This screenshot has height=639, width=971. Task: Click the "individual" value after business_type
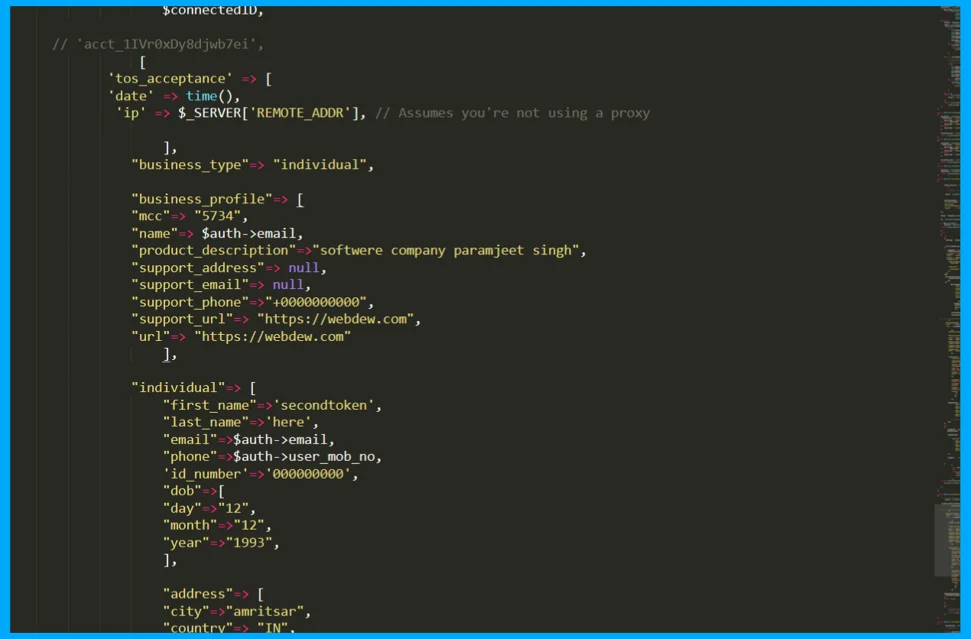coord(320,165)
